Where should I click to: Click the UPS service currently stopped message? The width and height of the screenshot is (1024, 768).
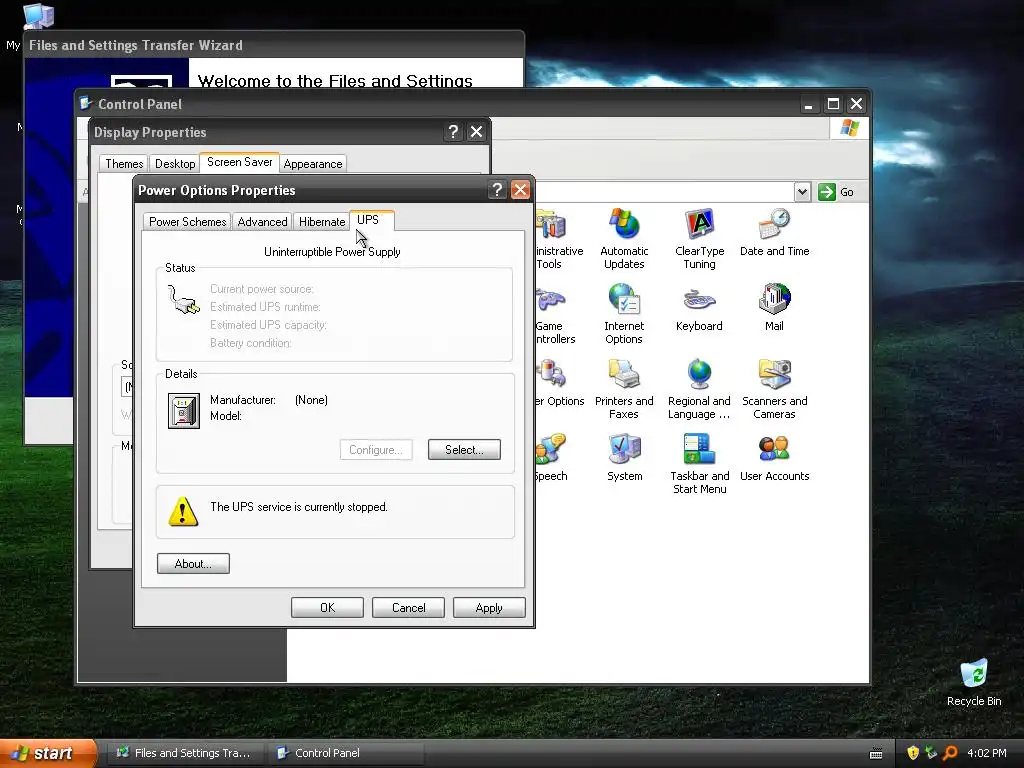[x=298, y=507]
